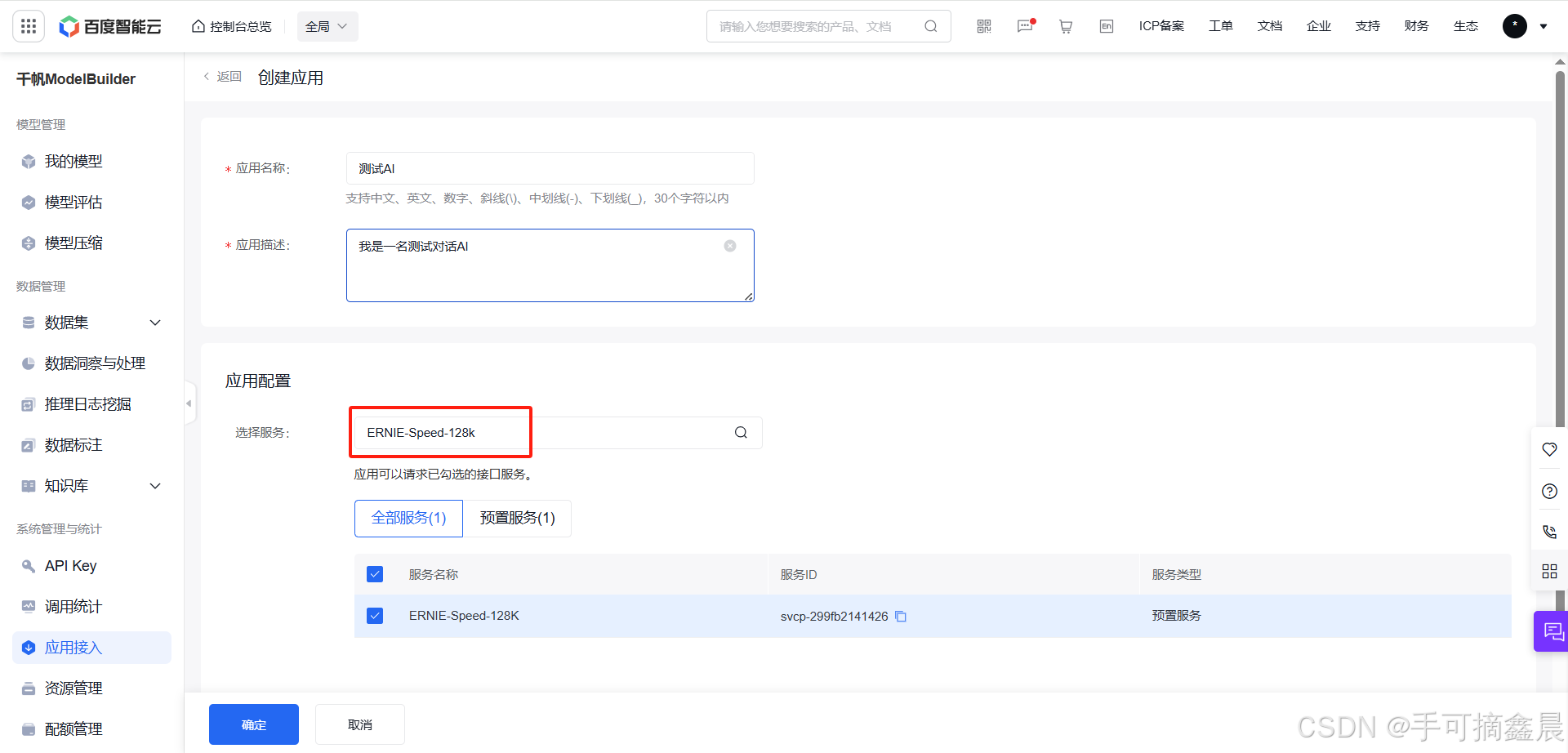
Task: Open 支持 in top menu
Action: (1368, 26)
